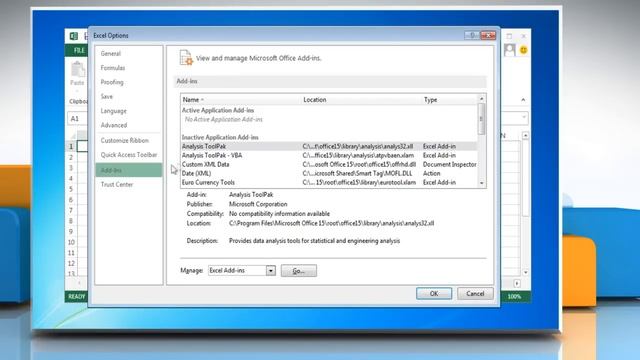Go to the Save options category
The height and width of the screenshot is (360, 640).
click(107, 96)
